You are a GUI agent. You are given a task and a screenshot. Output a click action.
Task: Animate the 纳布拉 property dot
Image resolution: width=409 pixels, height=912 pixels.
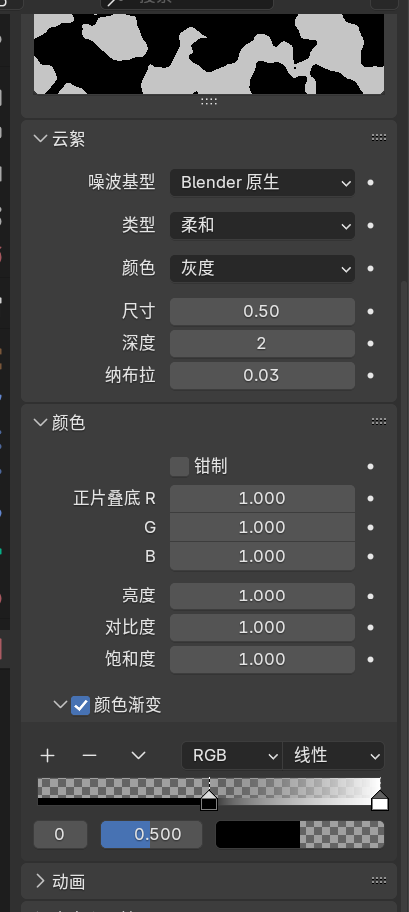(x=371, y=376)
